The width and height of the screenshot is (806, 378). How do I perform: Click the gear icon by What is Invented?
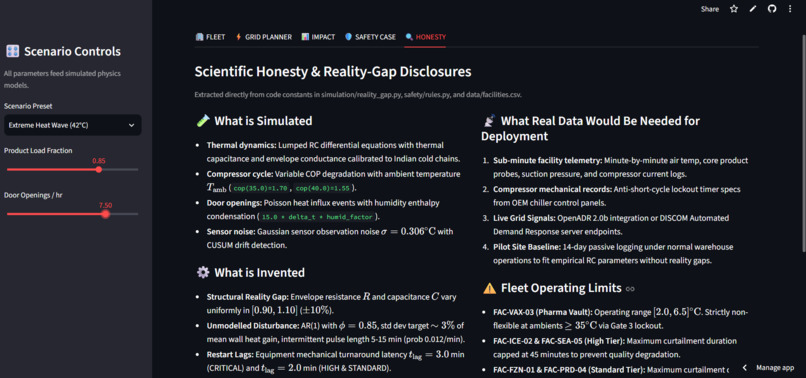click(203, 273)
